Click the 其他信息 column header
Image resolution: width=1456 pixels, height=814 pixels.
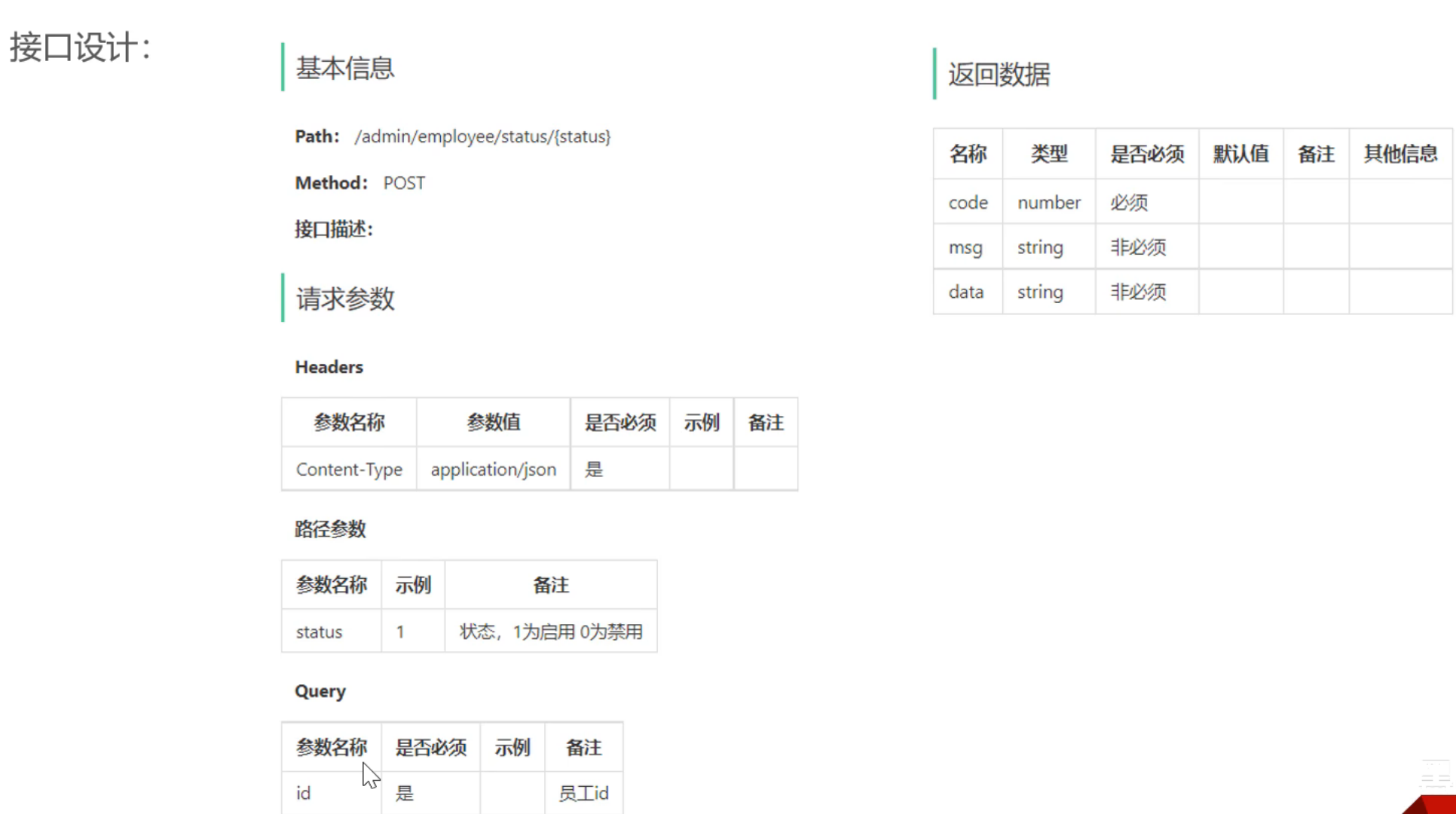[x=1400, y=154]
